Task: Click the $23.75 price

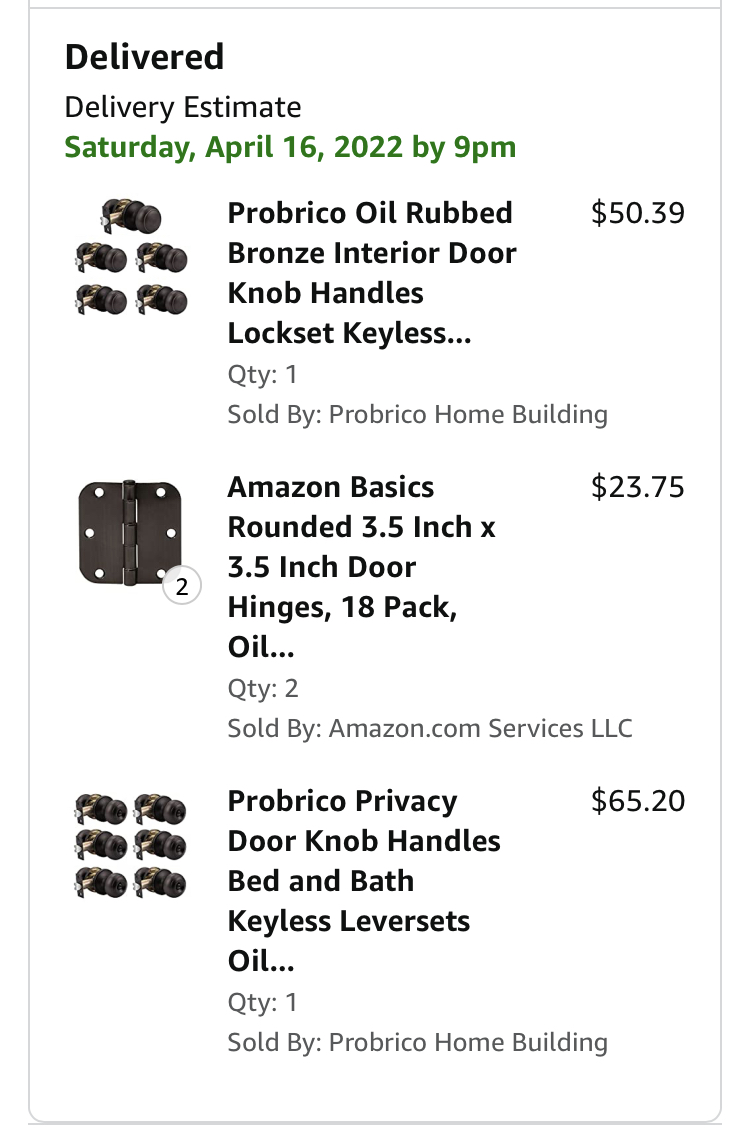Action: (638, 487)
